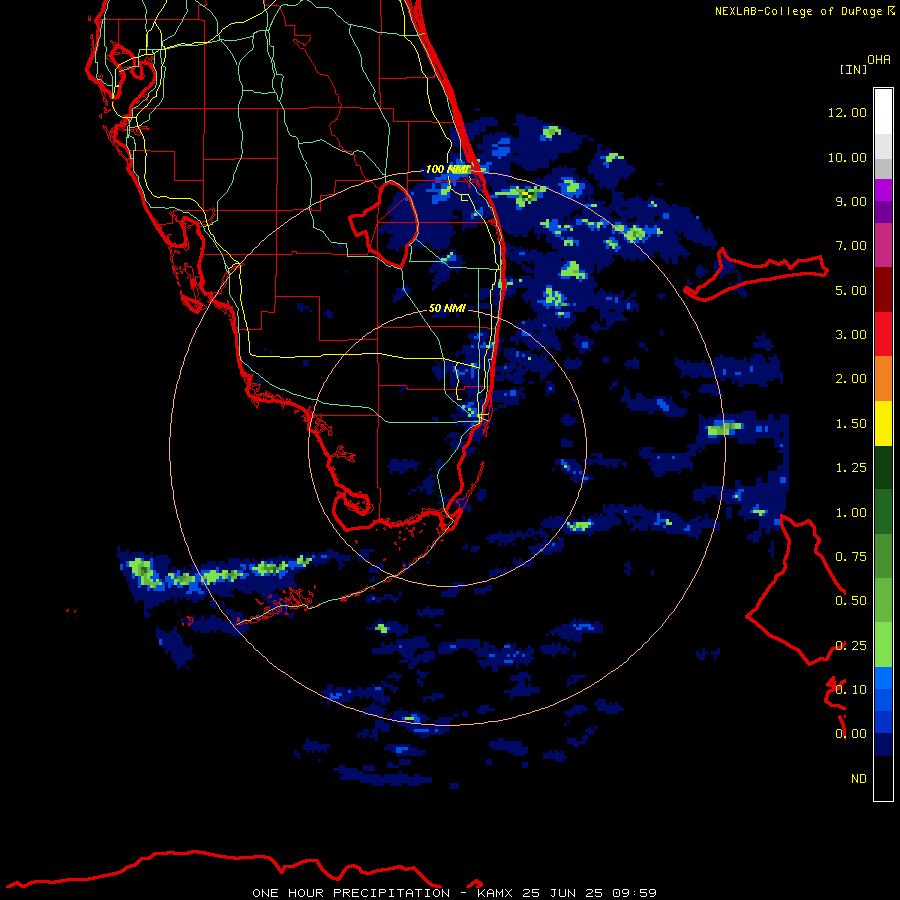900x900 pixels.
Task: Click the "0.75" scale value
Action: point(851,557)
